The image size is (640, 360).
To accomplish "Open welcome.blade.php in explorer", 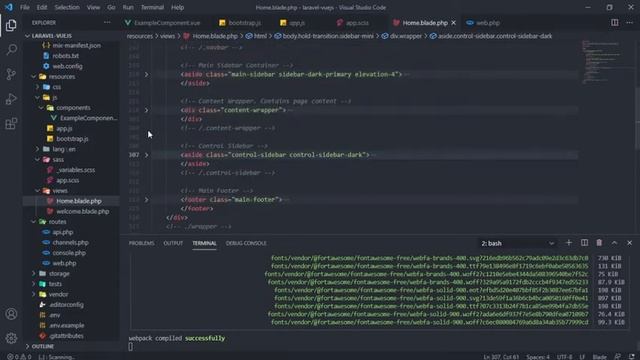I will click(82, 211).
